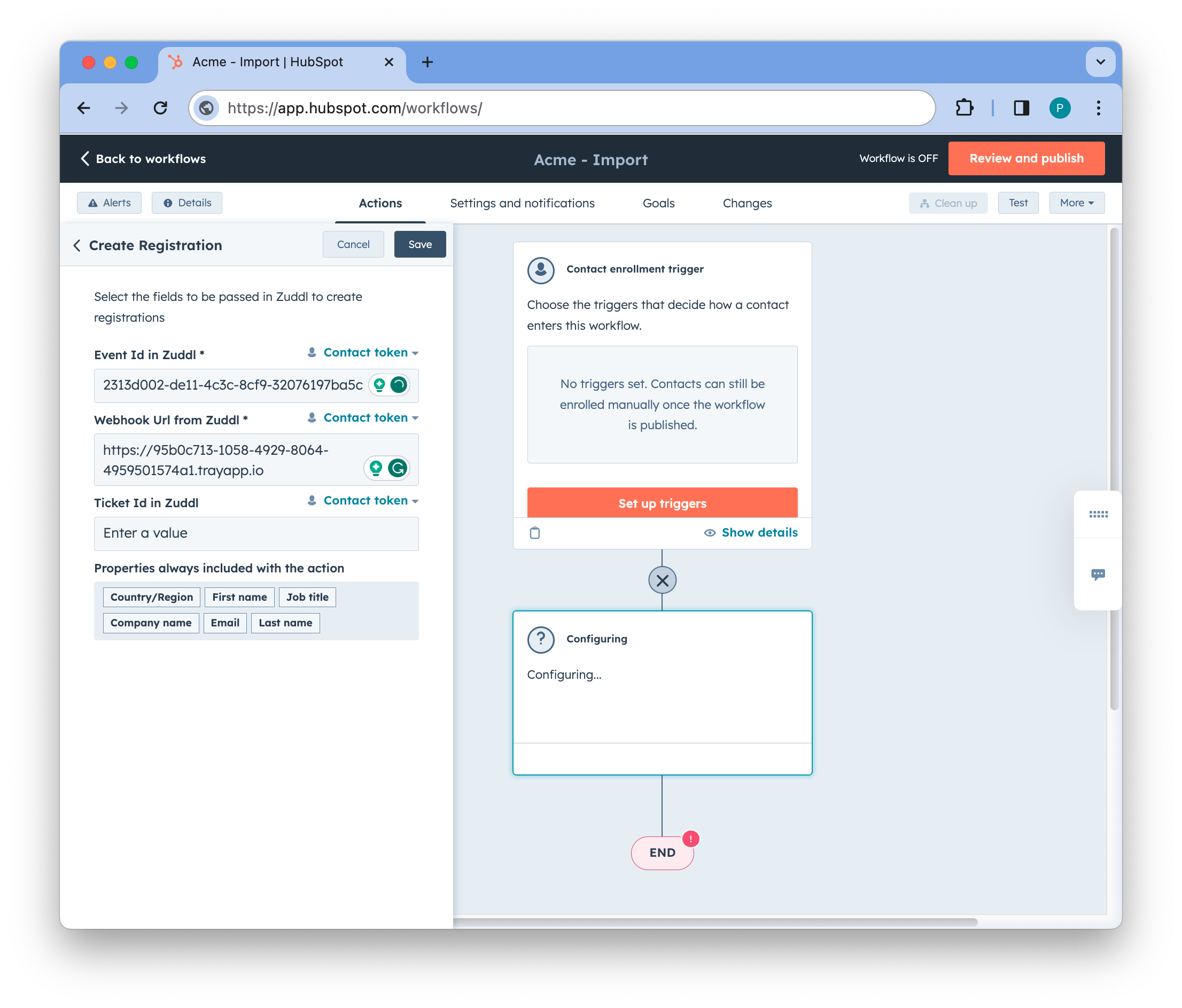Toggle the browser side panel icon
1182x1008 pixels.
[x=1021, y=108]
